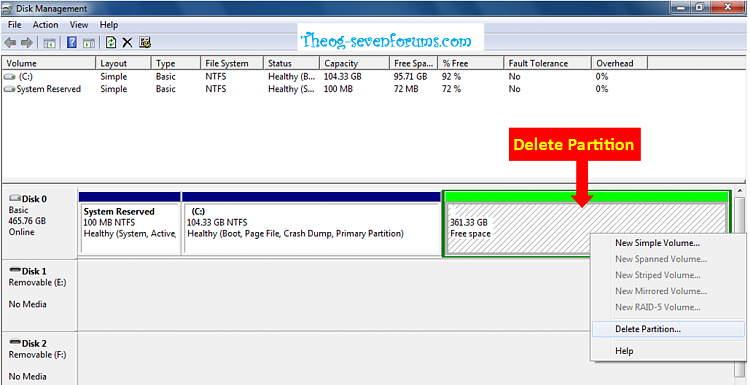750x385 pixels.
Task: Sort by the Status column header
Action: coord(291,63)
